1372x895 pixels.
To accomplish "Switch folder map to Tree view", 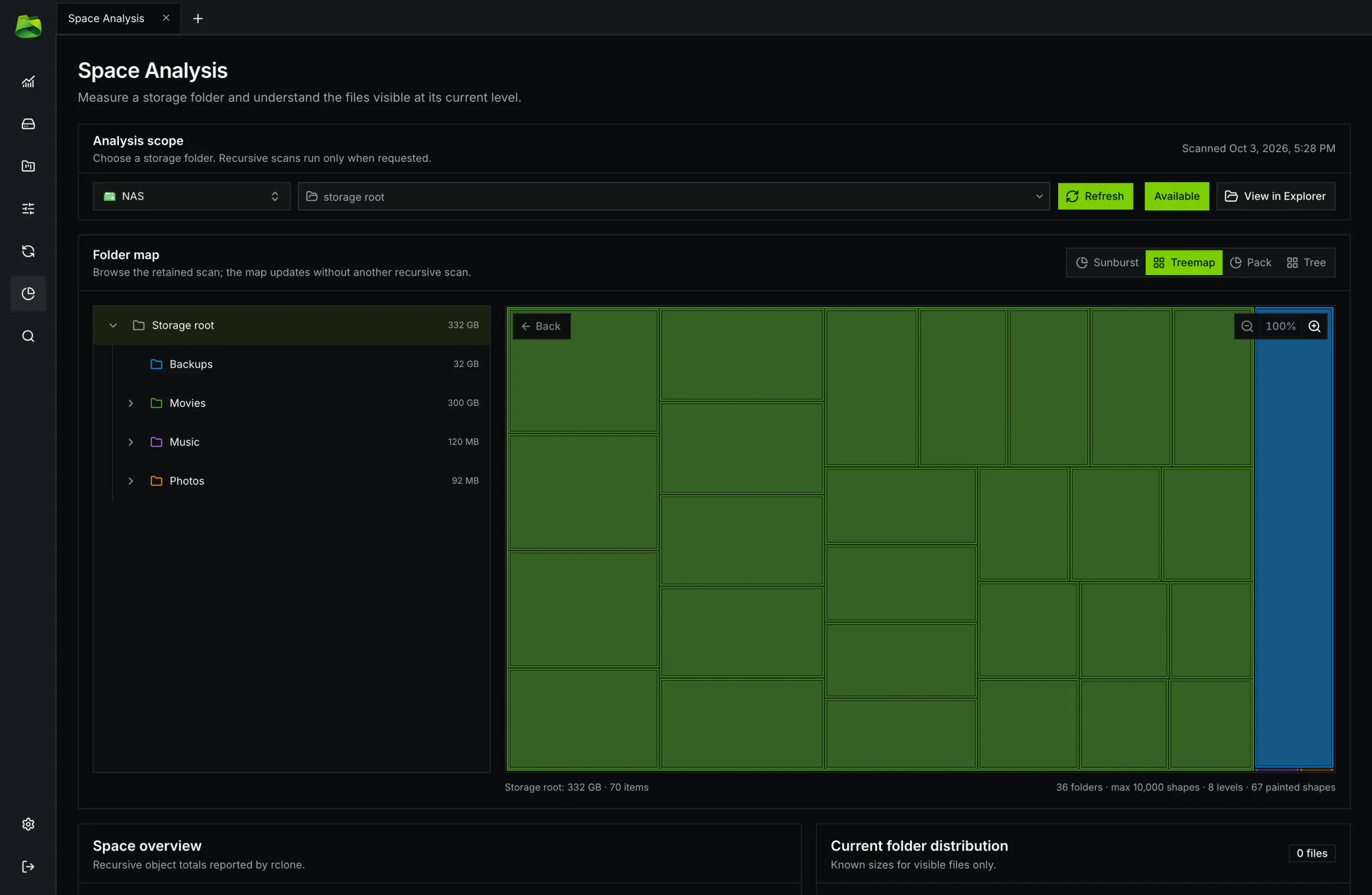I will click(x=1306, y=262).
